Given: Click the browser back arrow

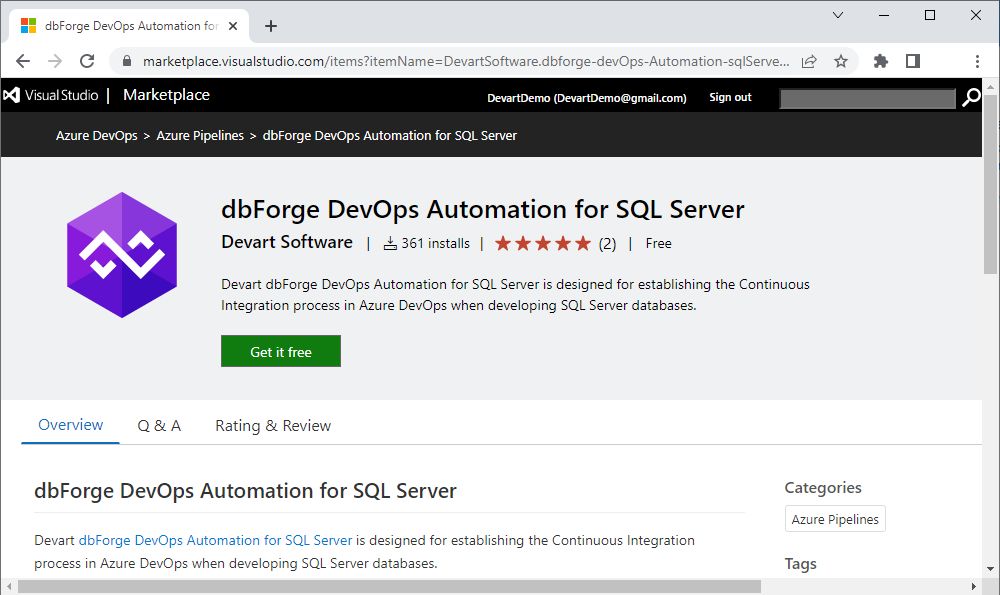Looking at the screenshot, I should pos(23,61).
